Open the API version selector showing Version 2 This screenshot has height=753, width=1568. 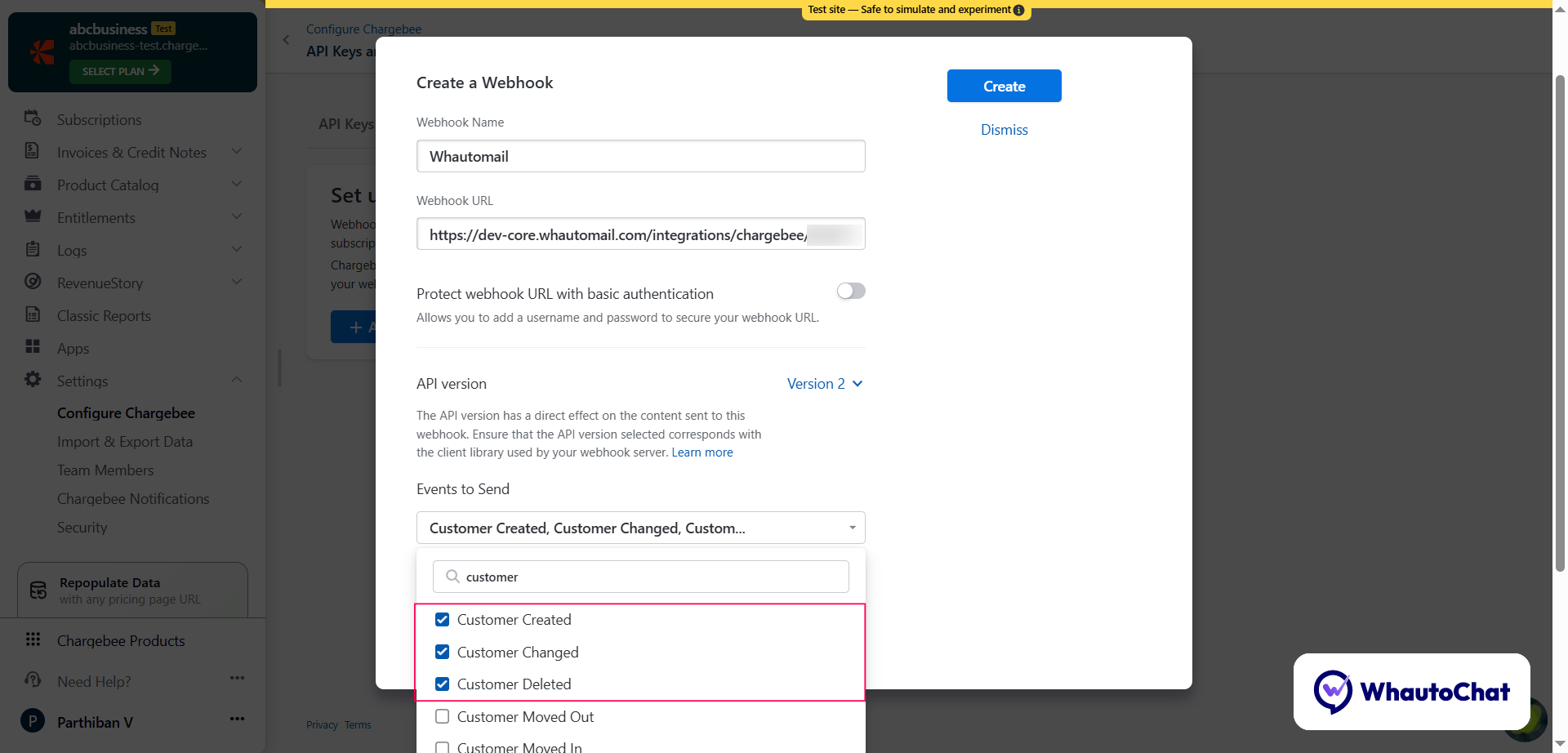click(x=824, y=383)
